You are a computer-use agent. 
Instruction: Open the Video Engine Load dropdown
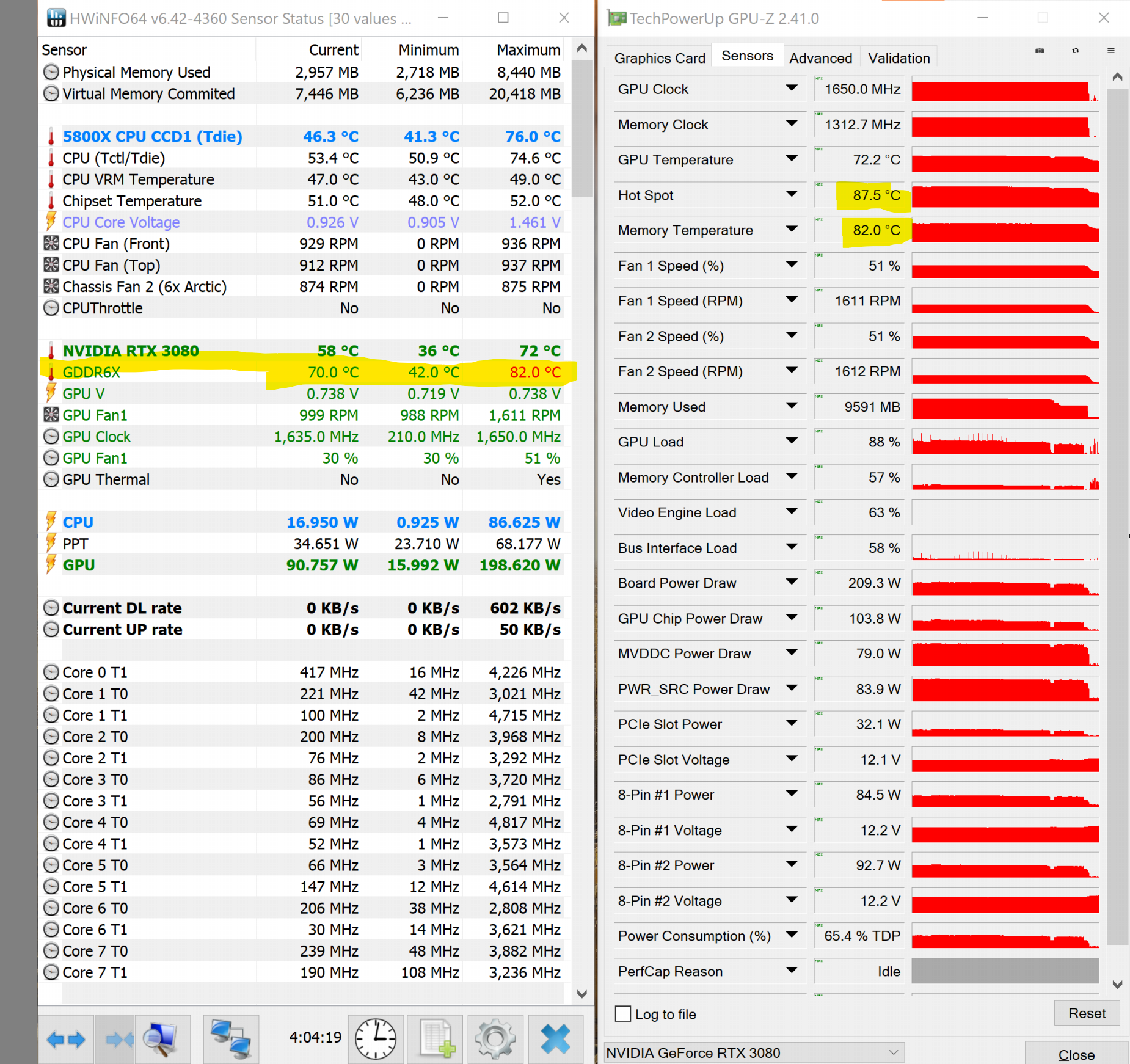792,512
